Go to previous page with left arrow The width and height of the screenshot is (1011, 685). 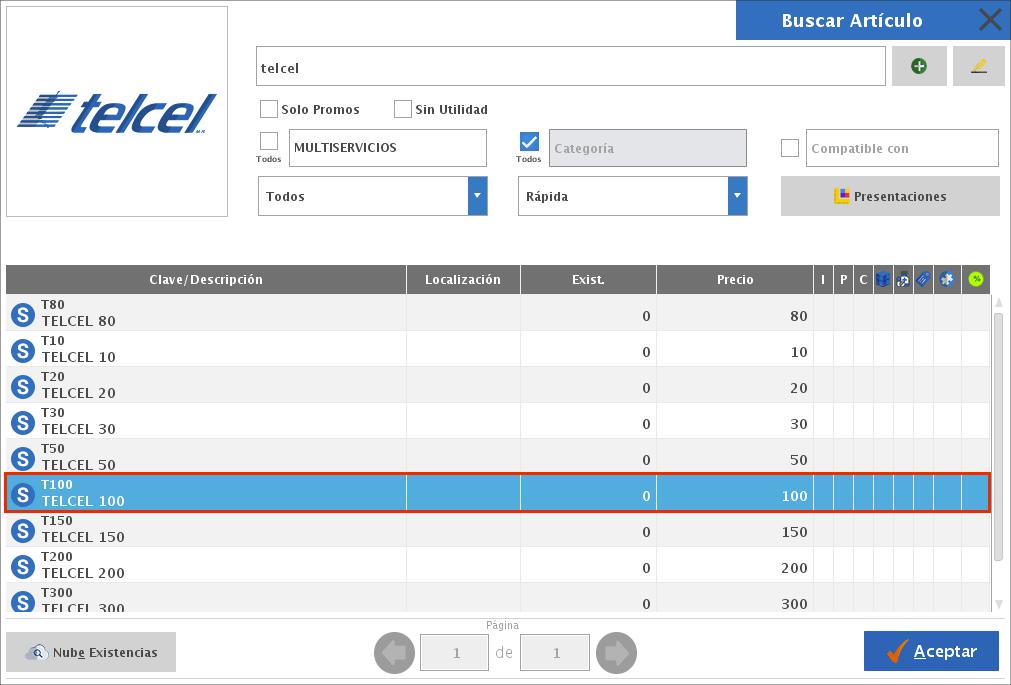point(394,653)
